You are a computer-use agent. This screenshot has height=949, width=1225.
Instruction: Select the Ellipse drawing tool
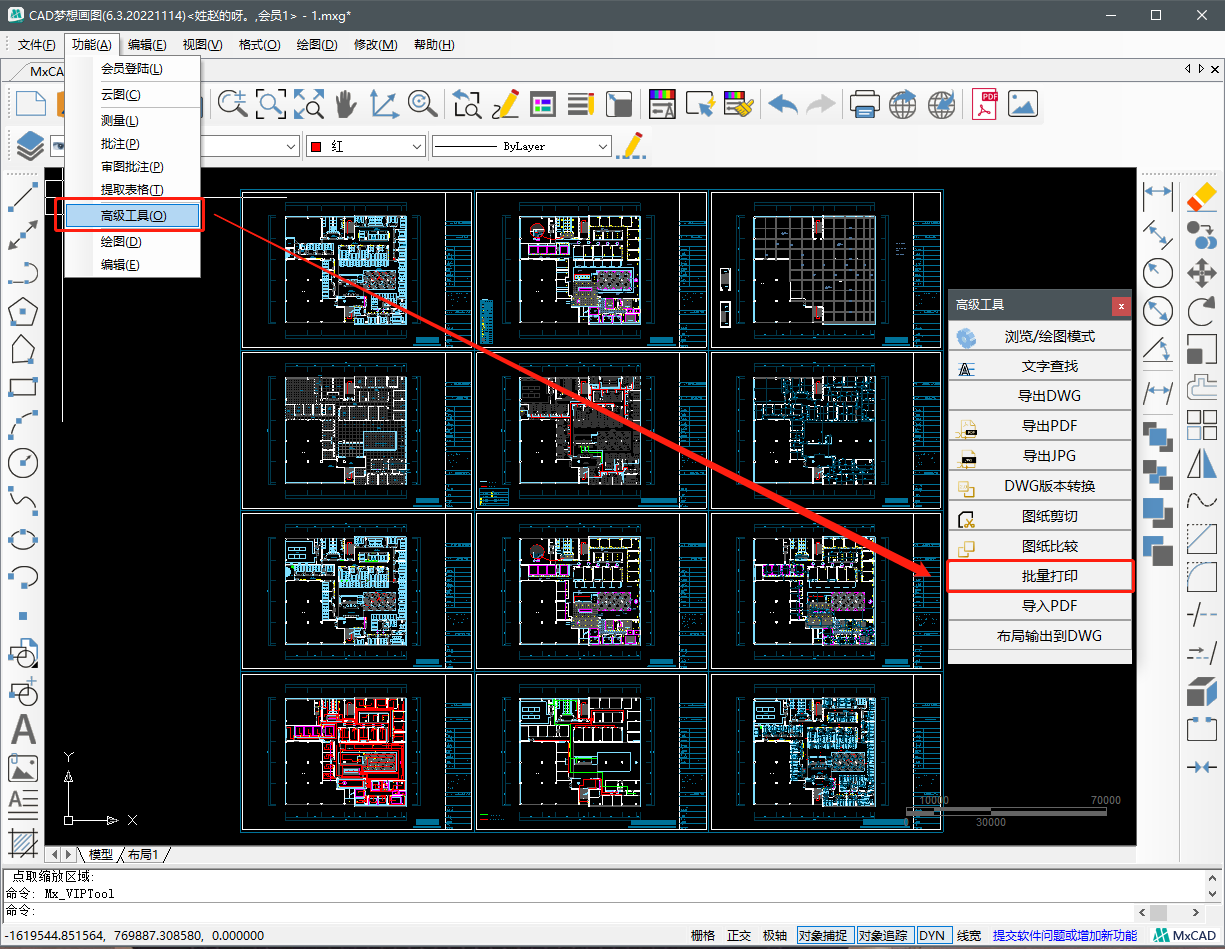pyautogui.click(x=23, y=538)
